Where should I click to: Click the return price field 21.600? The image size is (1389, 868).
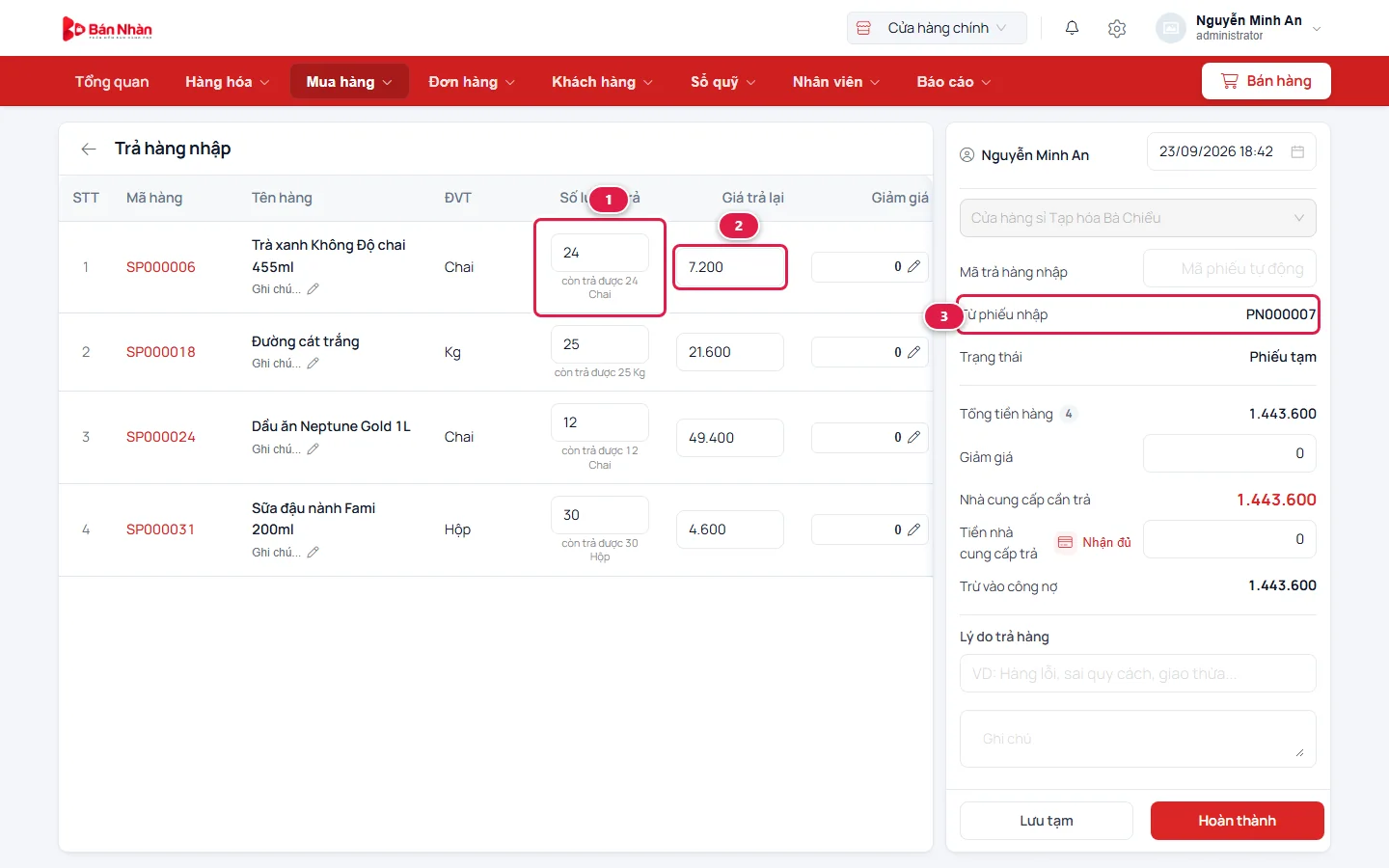pyautogui.click(x=730, y=352)
